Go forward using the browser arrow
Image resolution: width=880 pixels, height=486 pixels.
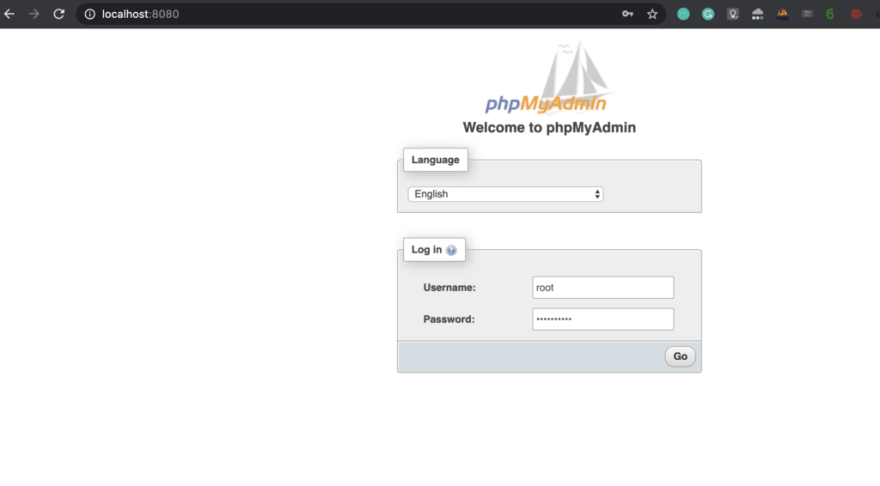[34, 14]
